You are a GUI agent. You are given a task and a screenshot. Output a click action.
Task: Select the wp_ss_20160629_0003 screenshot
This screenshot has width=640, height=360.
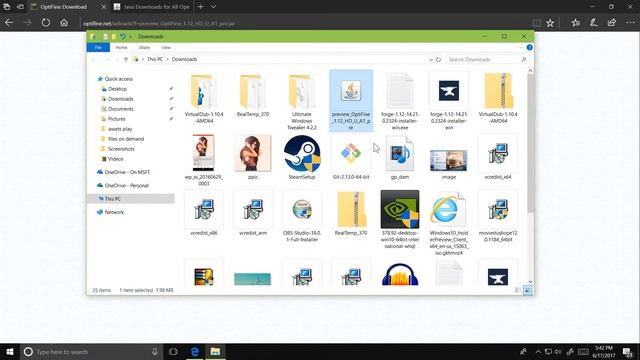coord(204,161)
